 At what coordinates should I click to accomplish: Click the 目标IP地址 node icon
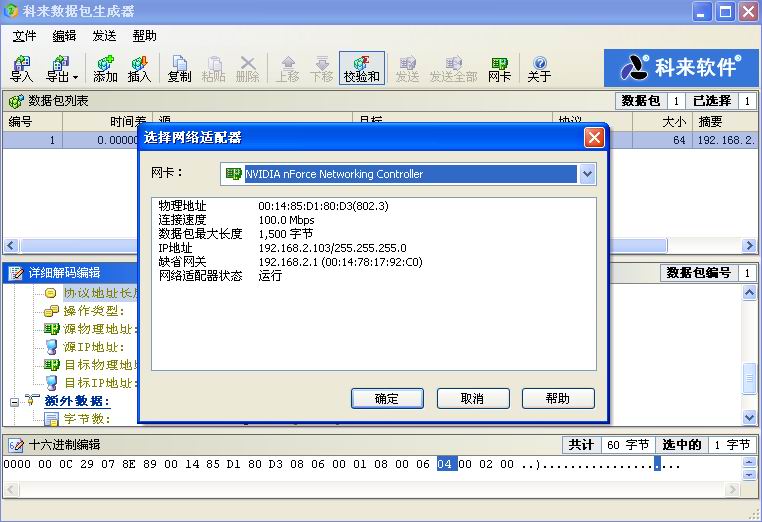(52, 383)
